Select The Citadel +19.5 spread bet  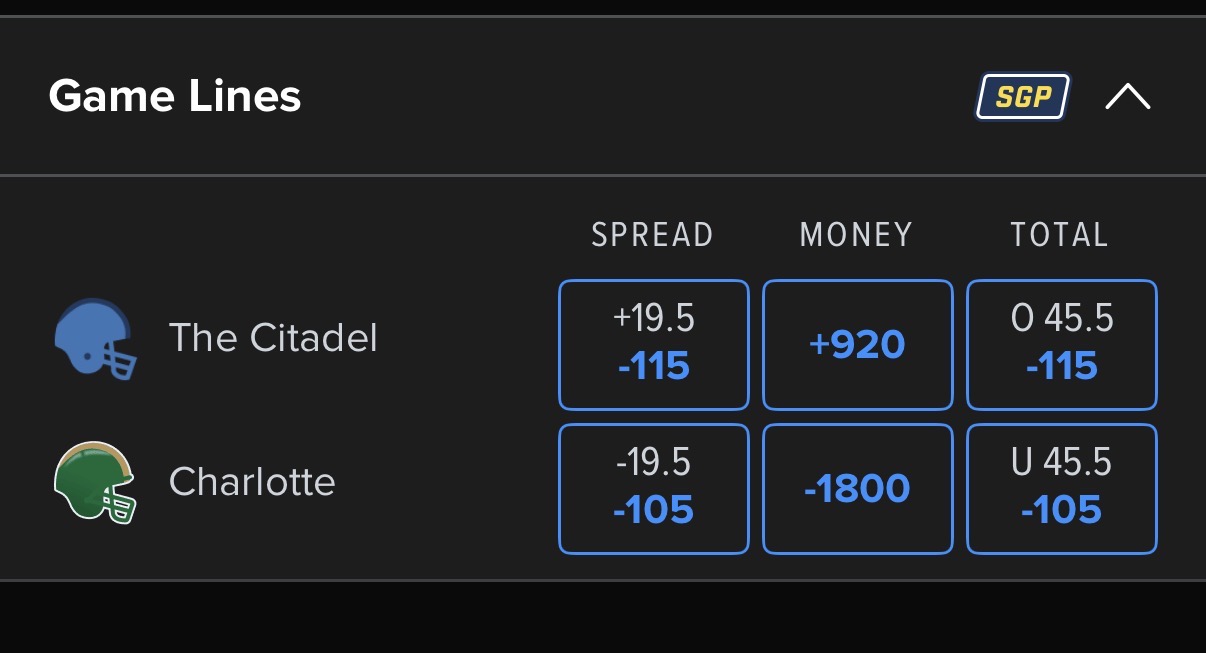coord(654,345)
